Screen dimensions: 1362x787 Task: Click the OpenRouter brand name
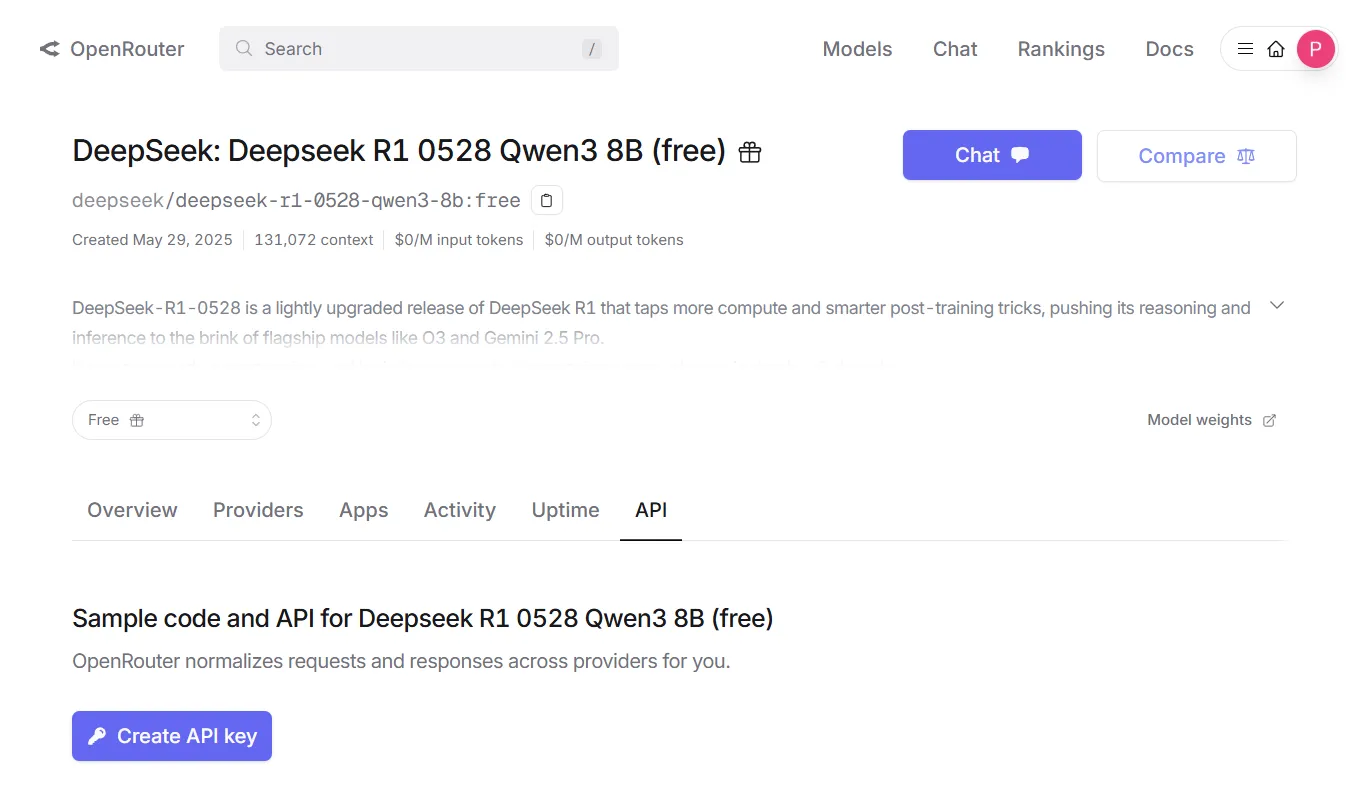tap(127, 49)
